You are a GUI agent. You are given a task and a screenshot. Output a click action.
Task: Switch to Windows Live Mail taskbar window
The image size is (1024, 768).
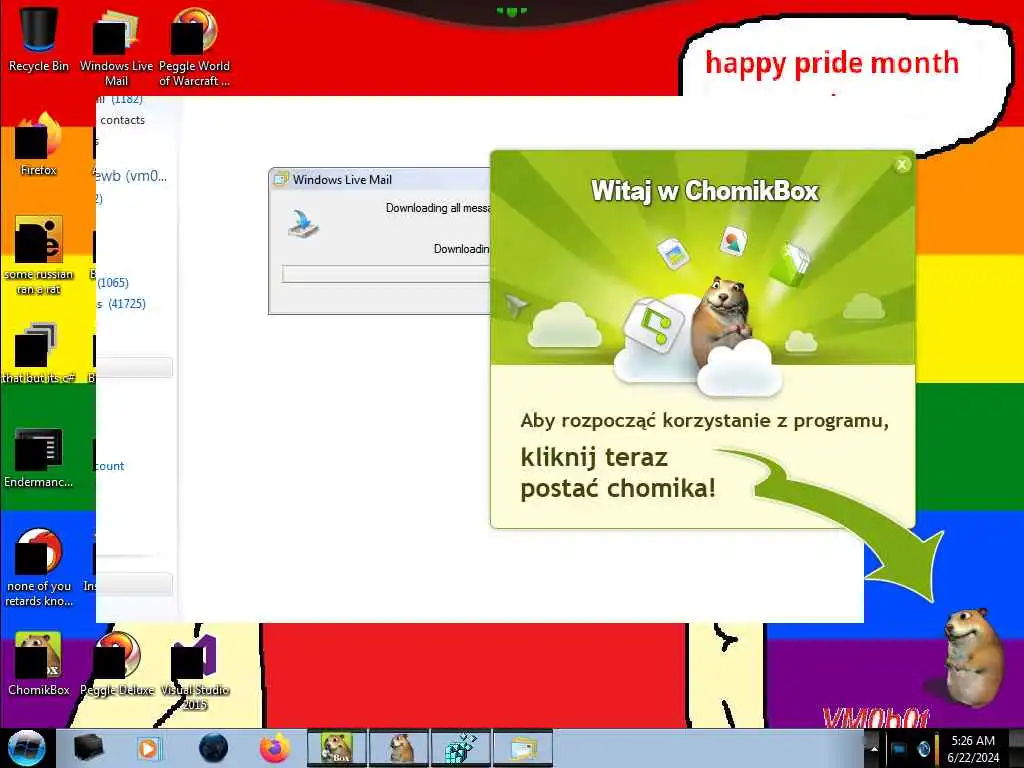click(522, 748)
